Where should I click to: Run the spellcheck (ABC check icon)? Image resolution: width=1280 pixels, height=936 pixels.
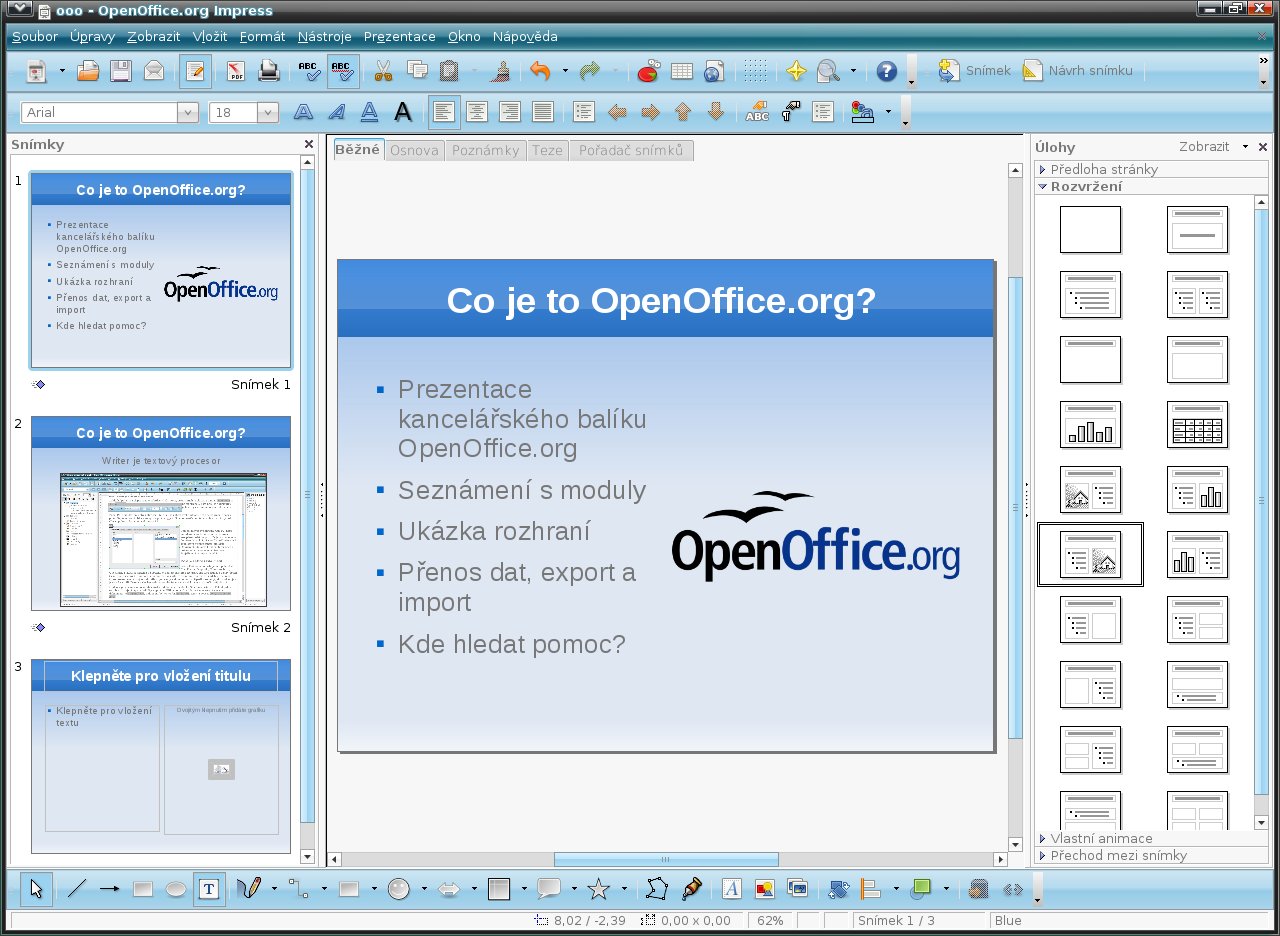(x=309, y=71)
